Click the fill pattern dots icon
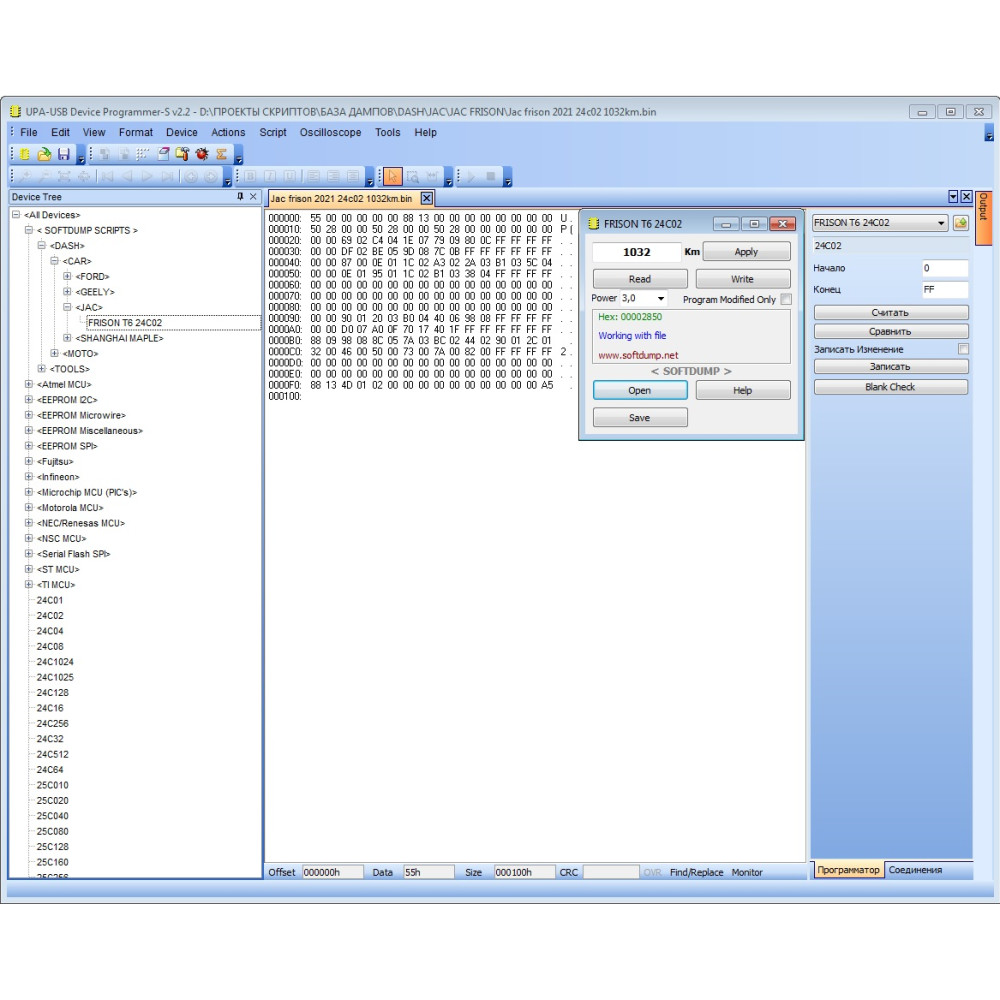This screenshot has width=1000, height=1000. (142, 154)
